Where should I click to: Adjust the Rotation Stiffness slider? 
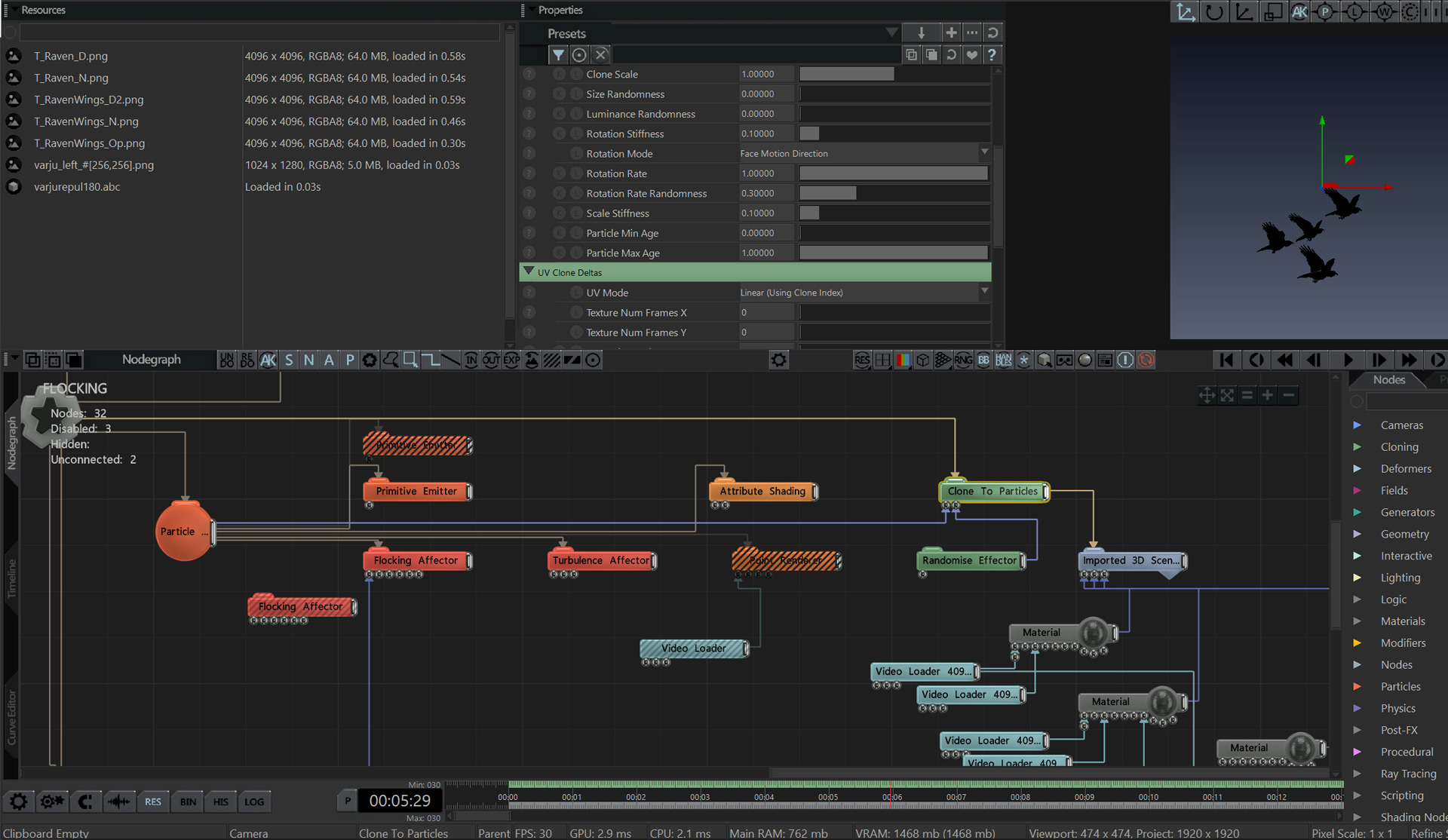[894, 133]
